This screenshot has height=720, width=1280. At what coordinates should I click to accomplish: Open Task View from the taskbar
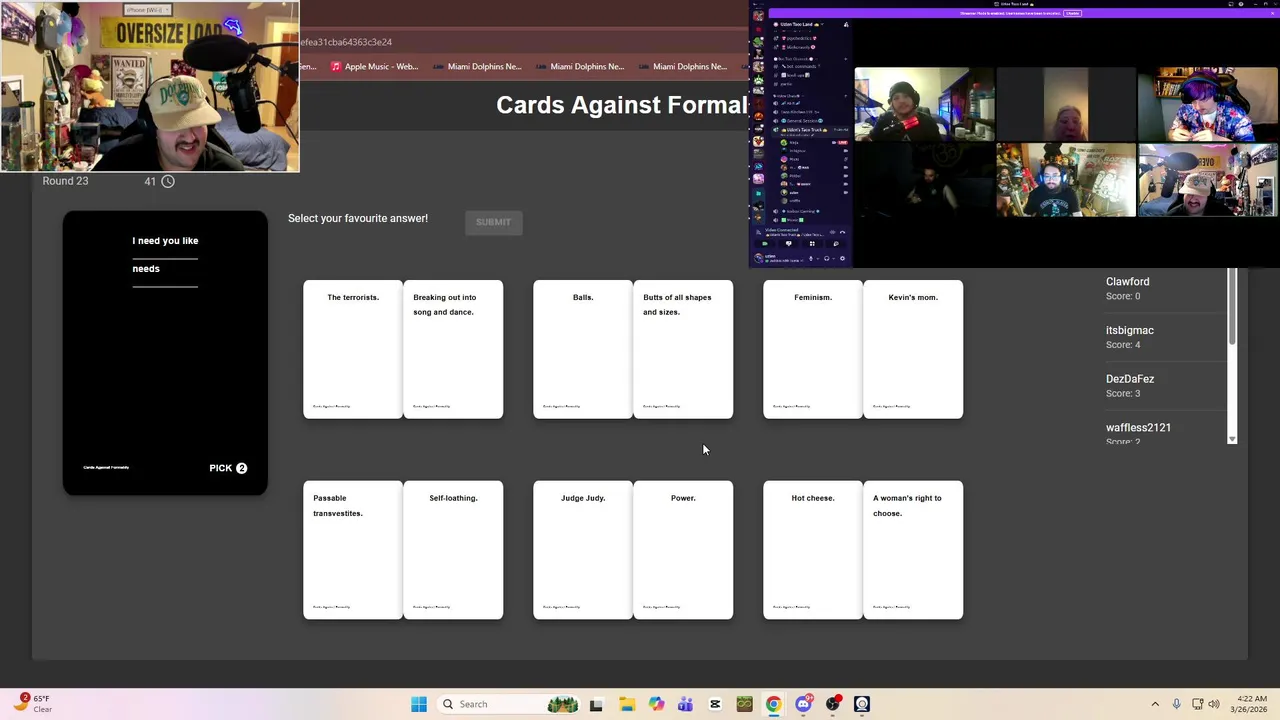[596, 704]
